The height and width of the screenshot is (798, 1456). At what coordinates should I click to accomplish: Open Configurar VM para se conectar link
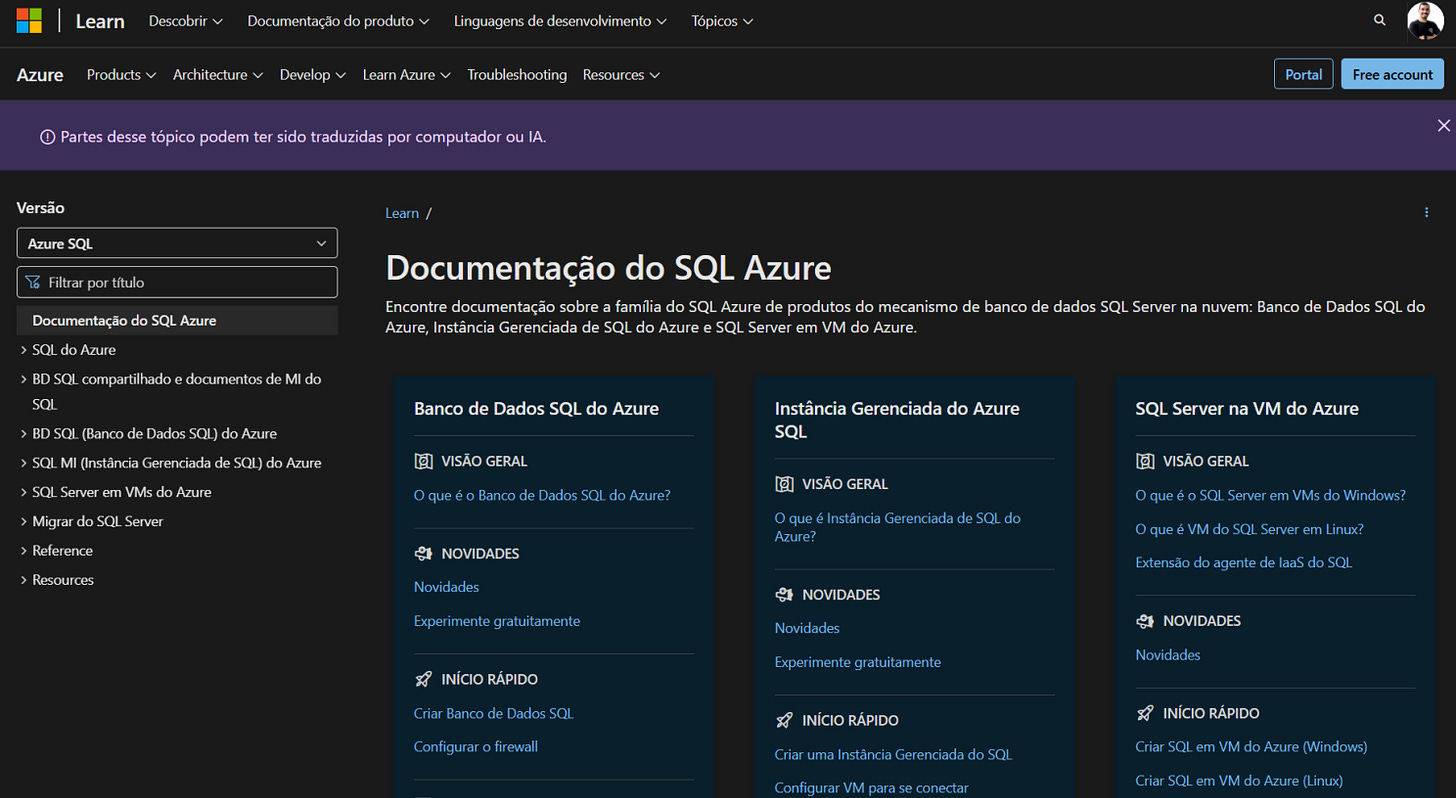pos(872,788)
